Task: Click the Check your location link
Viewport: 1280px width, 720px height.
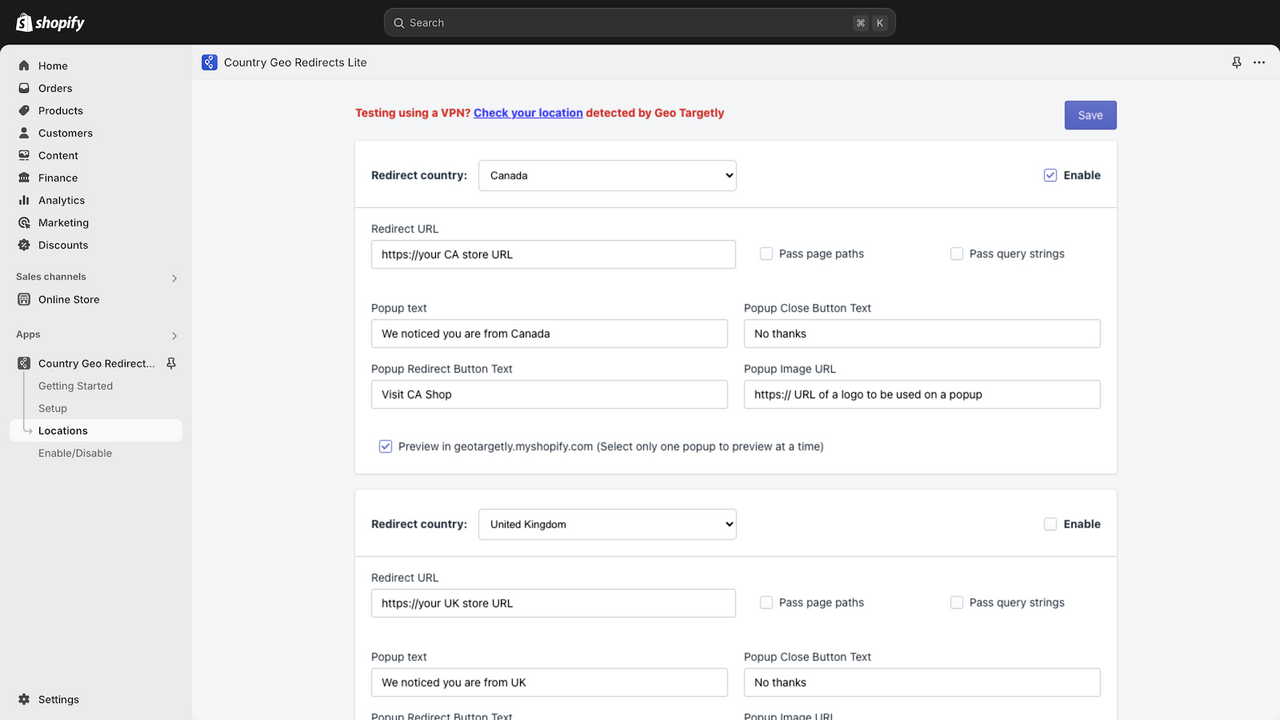Action: click(528, 112)
